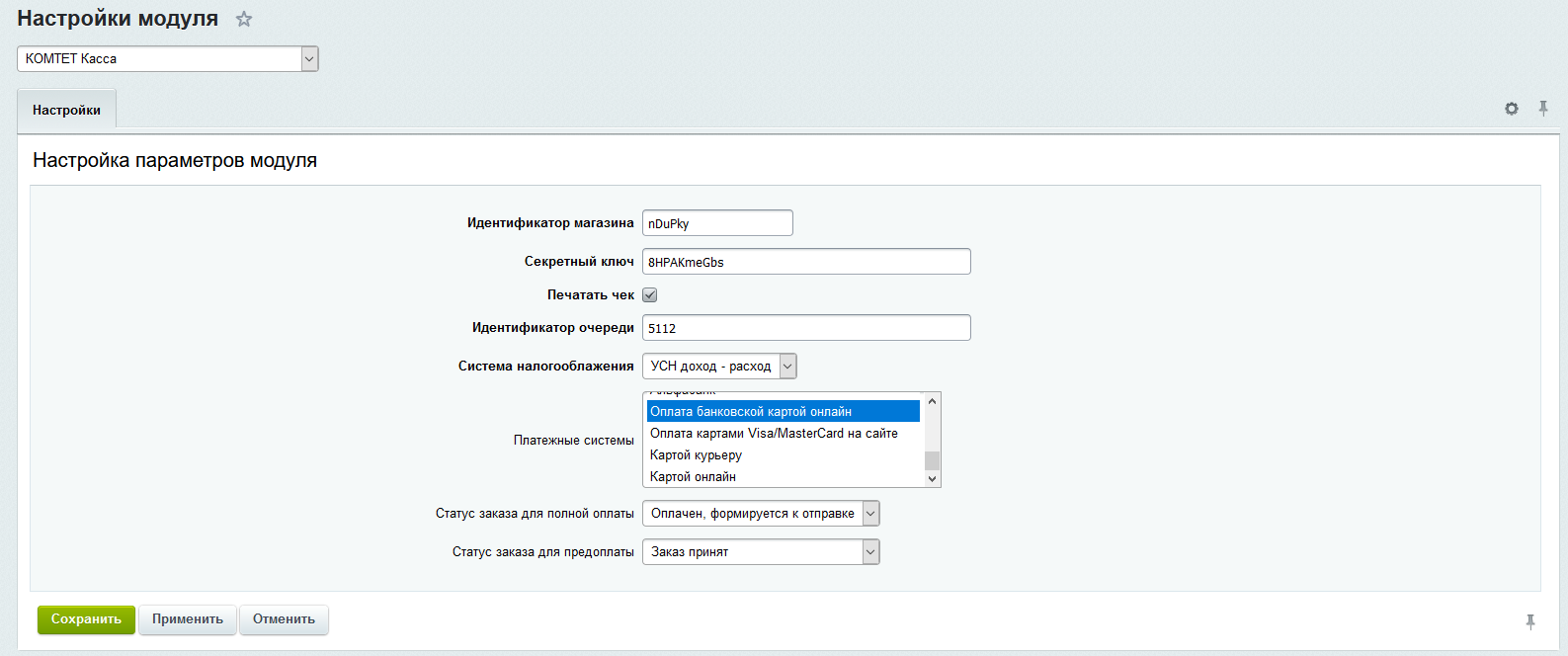1568x656 pixels.
Task: Open the gear settings icon for tabs
Action: (1511, 109)
